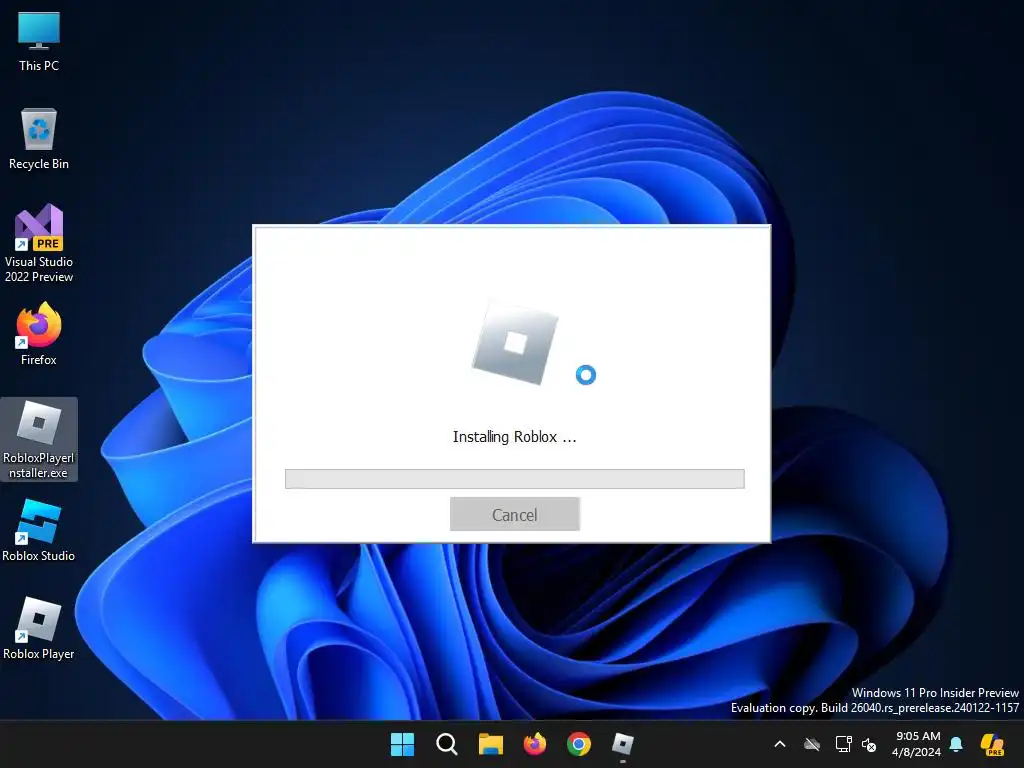The width and height of the screenshot is (1024, 768).
Task: Click the Roblox logo in installer dialog
Action: click(x=515, y=343)
